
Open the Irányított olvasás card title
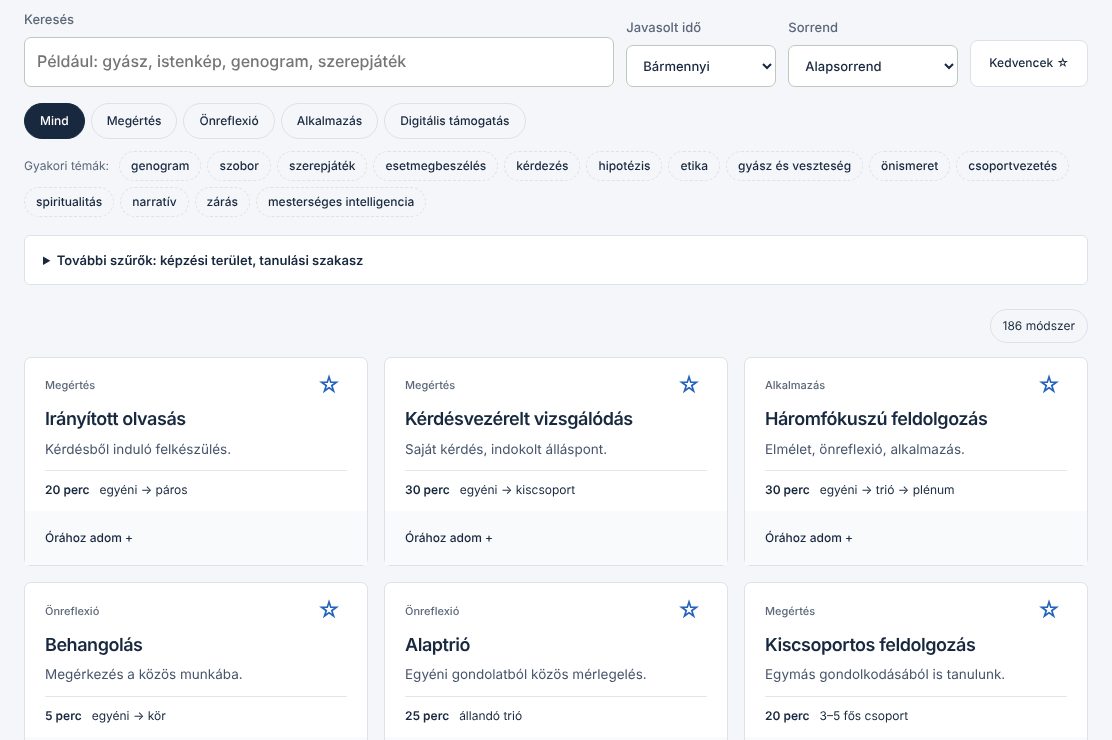115,419
